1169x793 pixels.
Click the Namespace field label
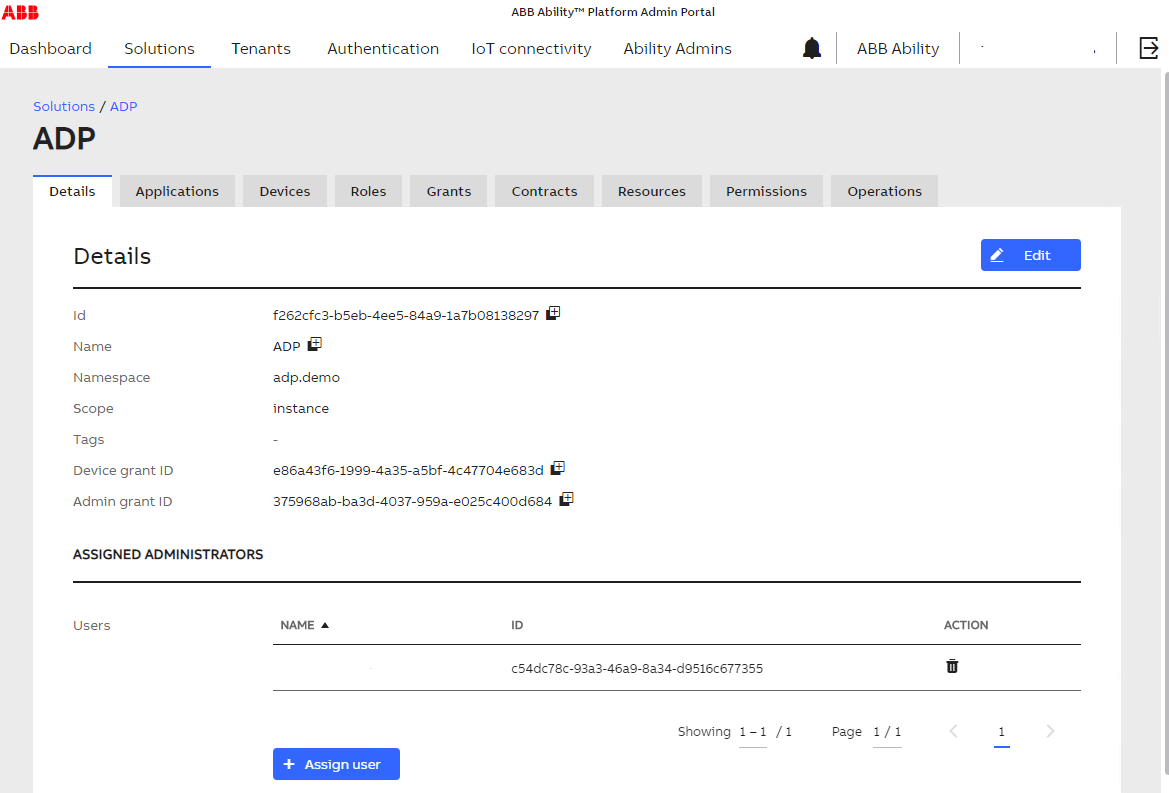[111, 378]
